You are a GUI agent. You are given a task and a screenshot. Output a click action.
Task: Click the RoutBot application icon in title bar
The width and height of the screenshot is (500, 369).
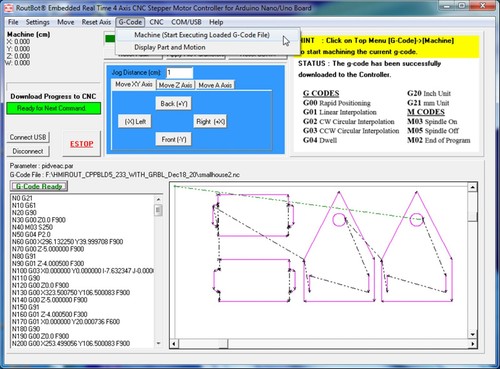pyautogui.click(x=9, y=8)
